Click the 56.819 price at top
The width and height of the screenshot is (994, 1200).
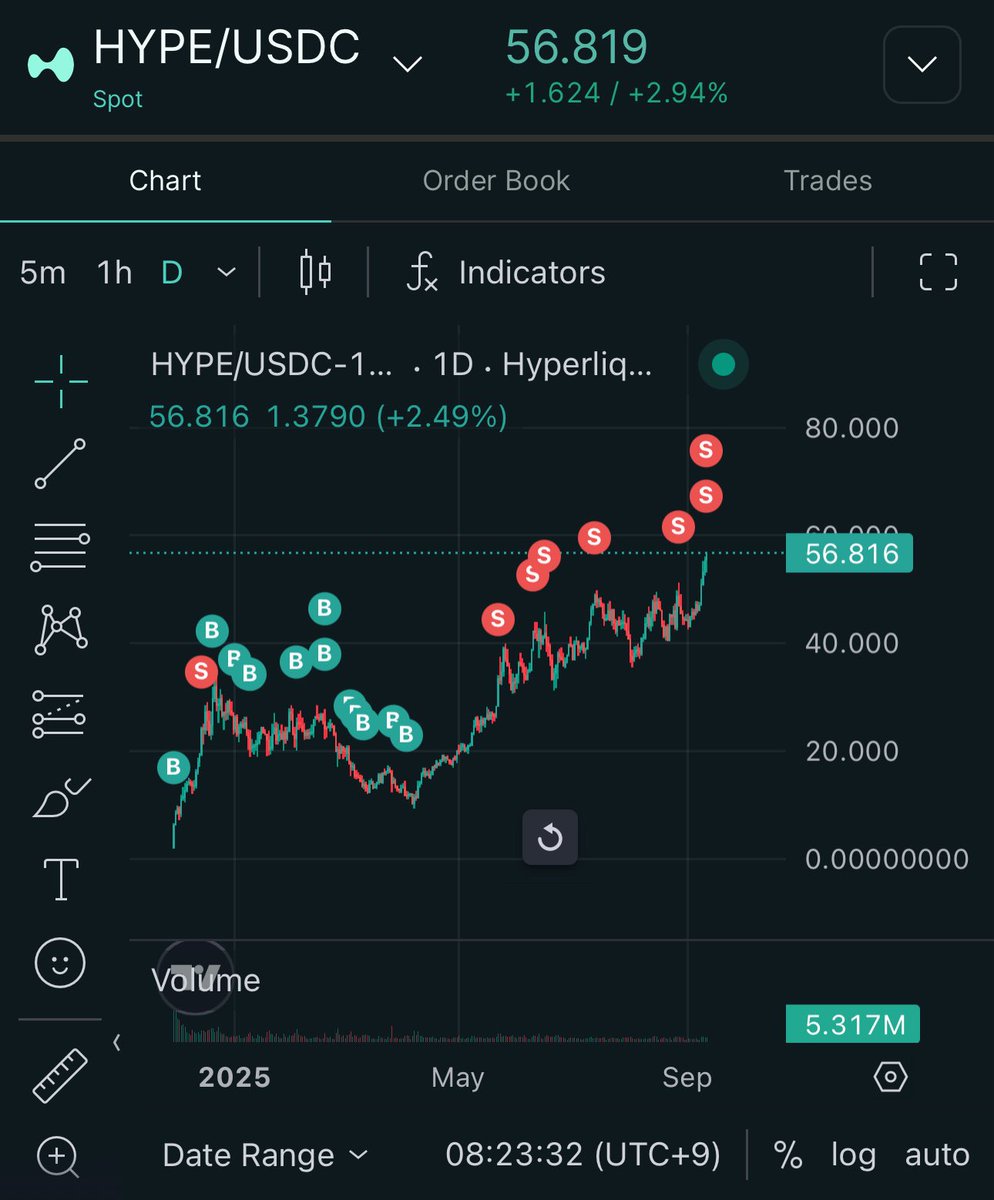tap(576, 47)
